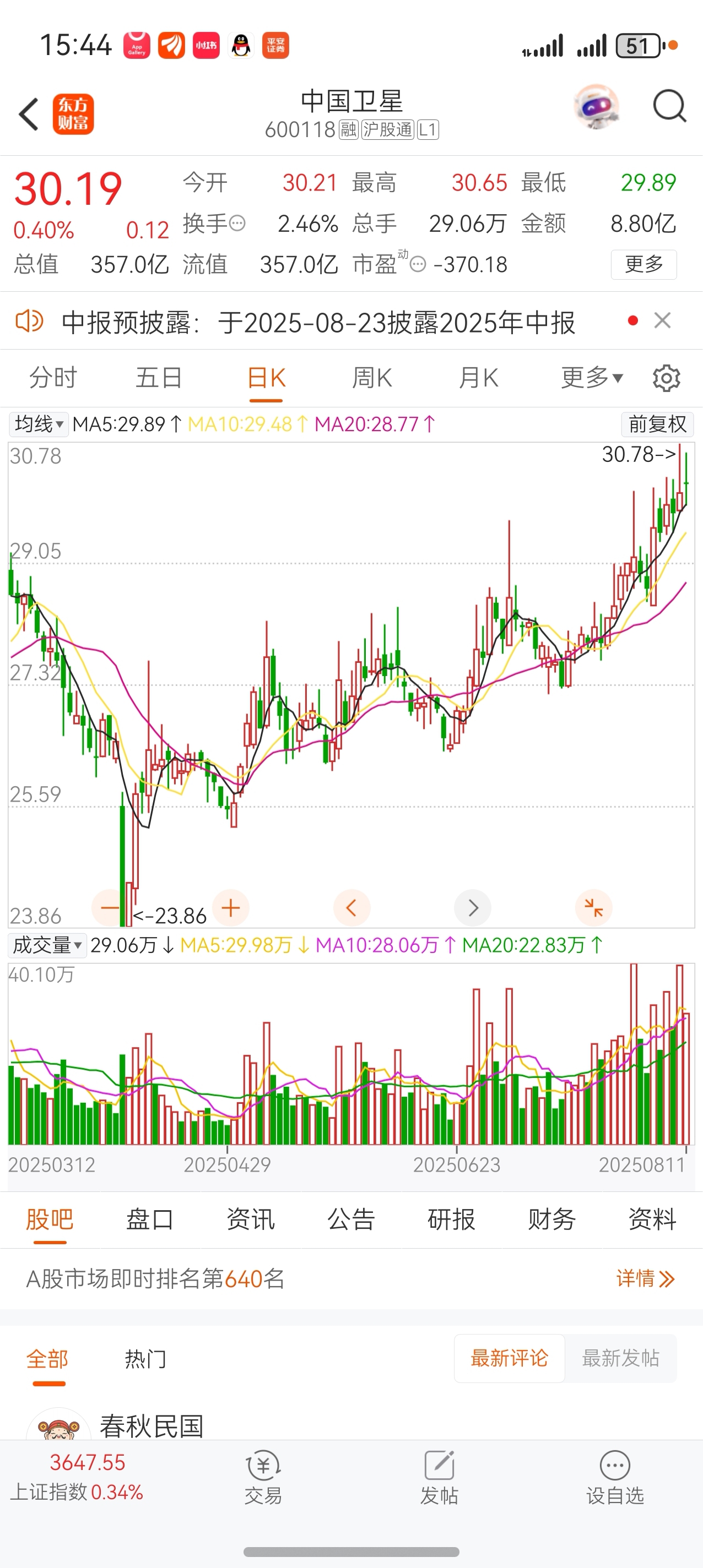Zoom in chart with plus button

click(x=230, y=907)
